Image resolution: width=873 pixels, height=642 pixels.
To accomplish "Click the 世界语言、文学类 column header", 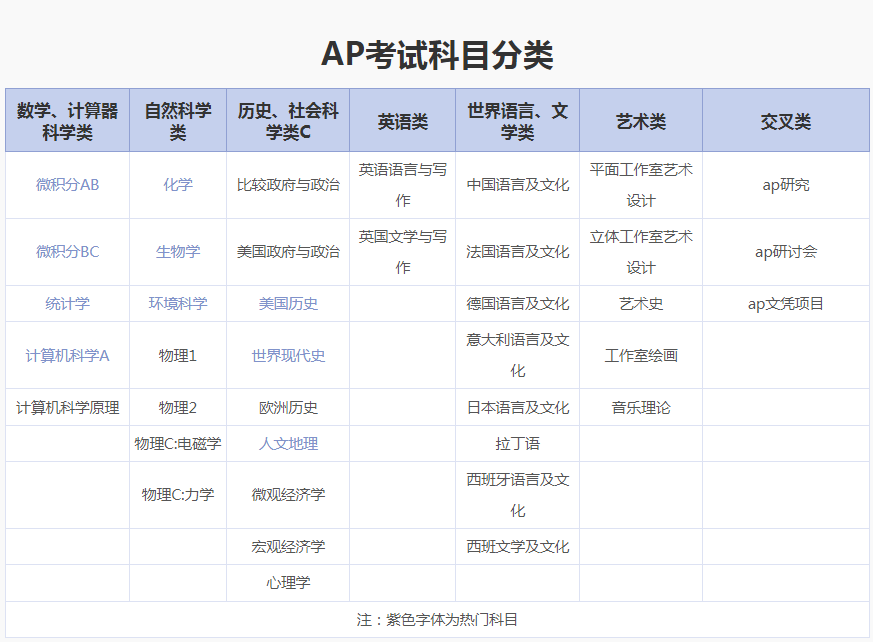I will pos(517,120).
